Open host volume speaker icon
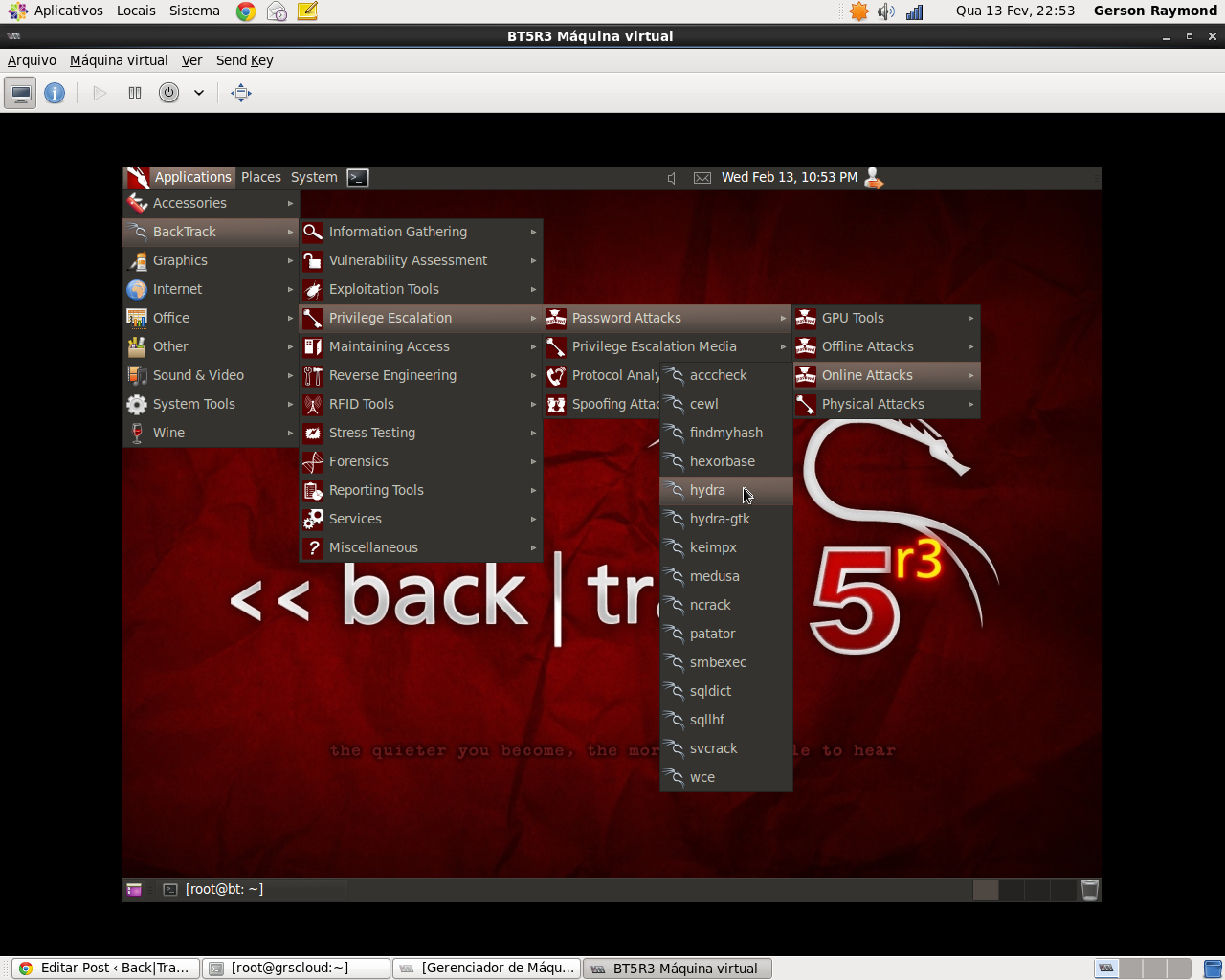The image size is (1225, 980). click(886, 11)
